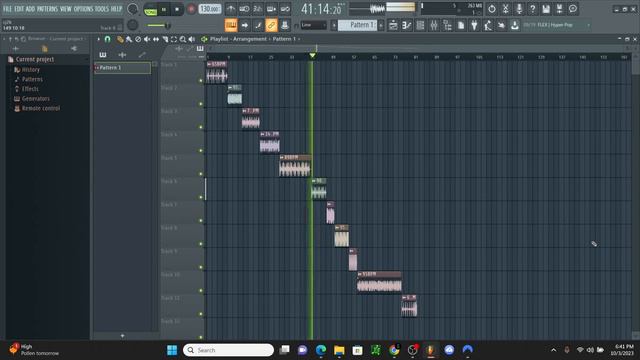Open the EDIT menu
This screenshot has height=360, width=640.
(19, 9)
